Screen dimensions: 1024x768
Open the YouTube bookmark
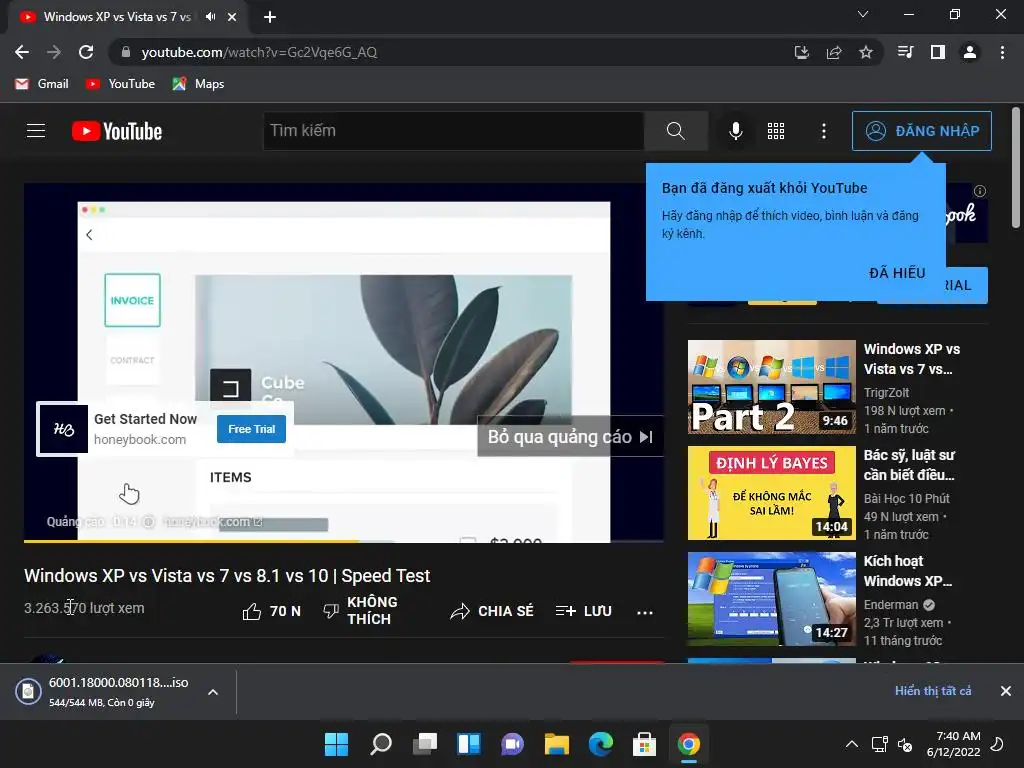tap(120, 84)
